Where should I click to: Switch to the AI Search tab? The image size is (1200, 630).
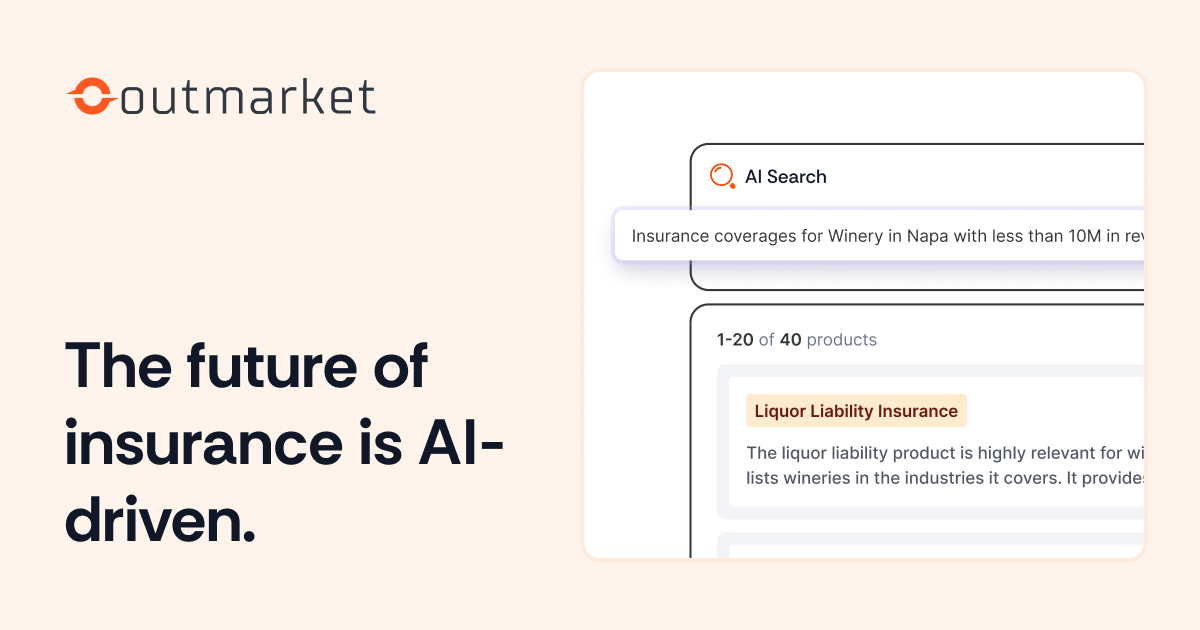(x=786, y=176)
